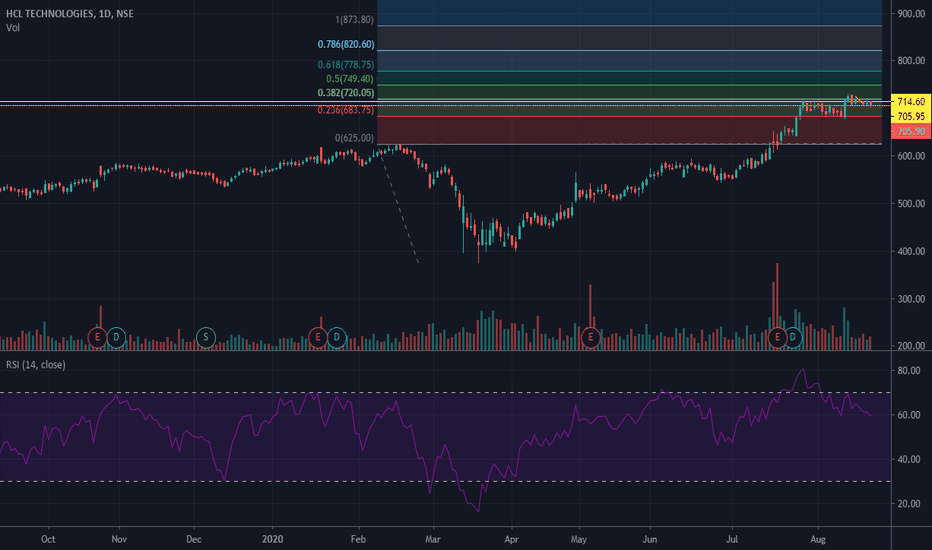The height and width of the screenshot is (550, 932).
Task: Click the Dec label on time axis
Action: (194, 539)
